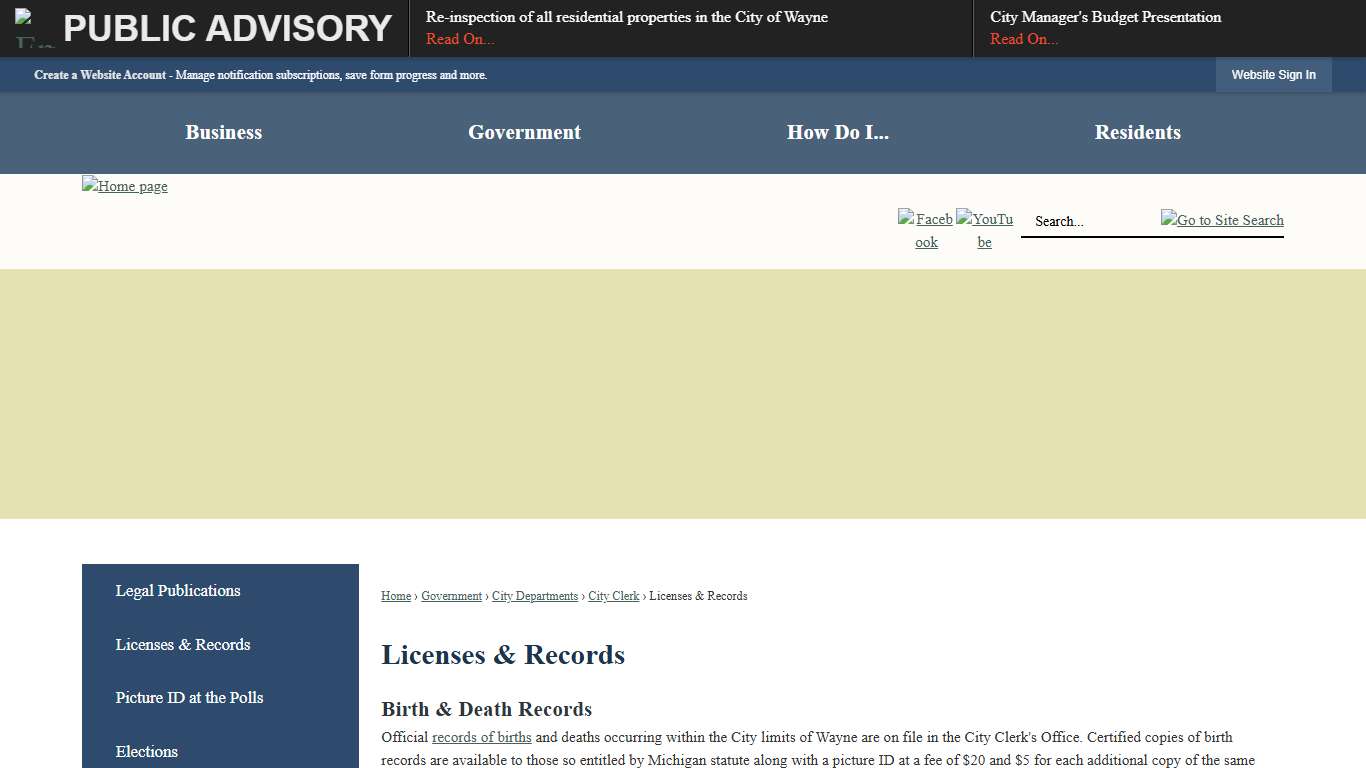Viewport: 1366px width, 768px height.
Task: Click the YouTube icon
Action: (x=984, y=230)
